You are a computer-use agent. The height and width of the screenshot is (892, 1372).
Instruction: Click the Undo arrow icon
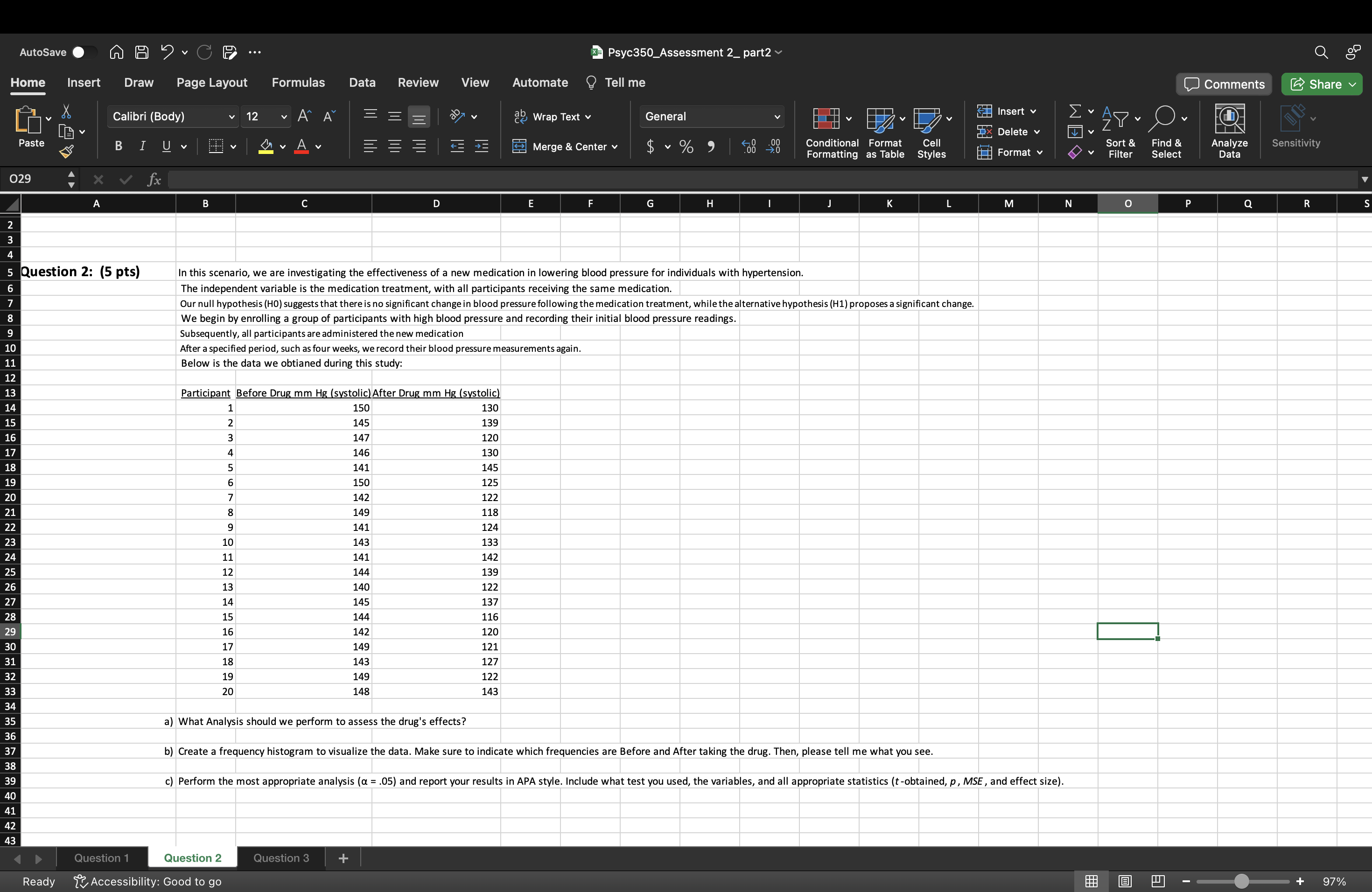[x=167, y=52]
